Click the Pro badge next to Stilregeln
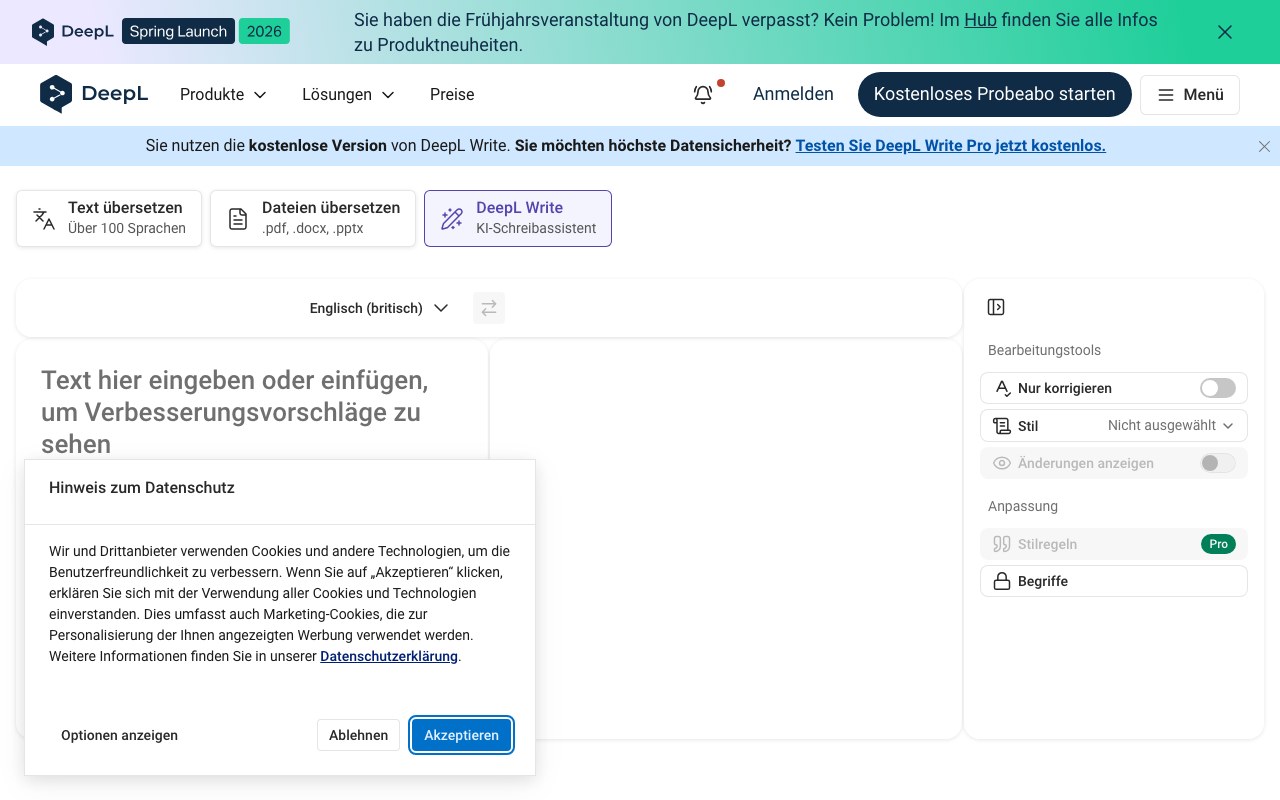Screen dimensions: 1280x800 click(1218, 544)
